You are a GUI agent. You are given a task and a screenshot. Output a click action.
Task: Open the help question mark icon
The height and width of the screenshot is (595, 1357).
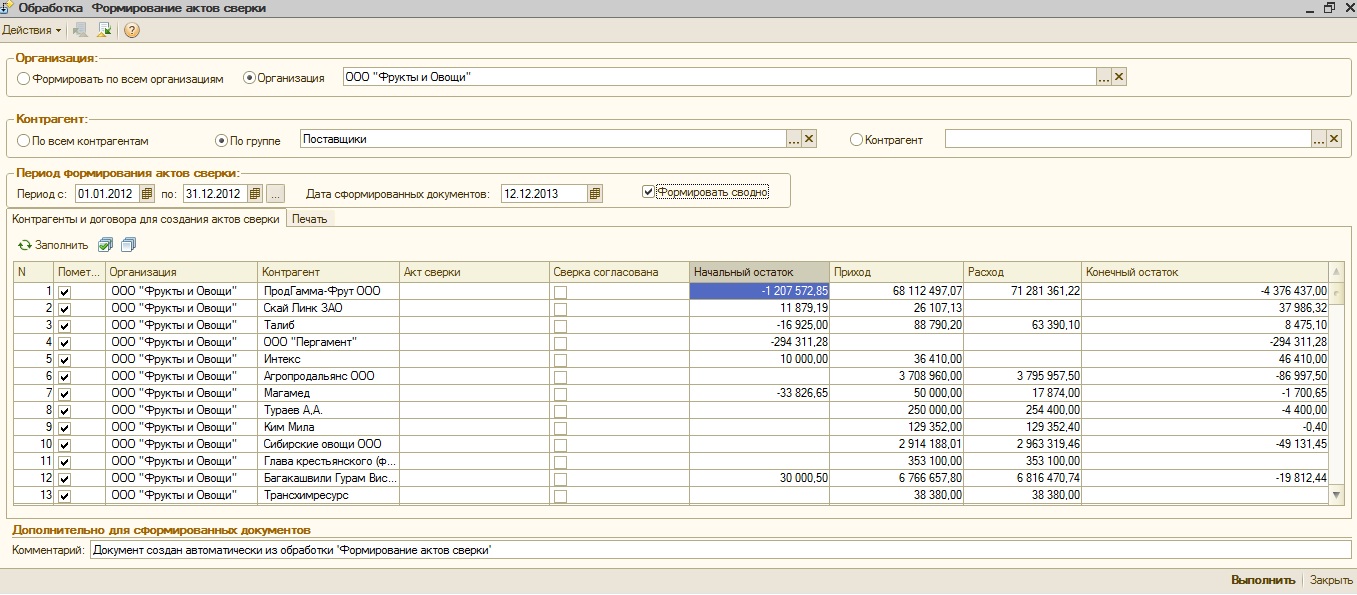coord(132,30)
